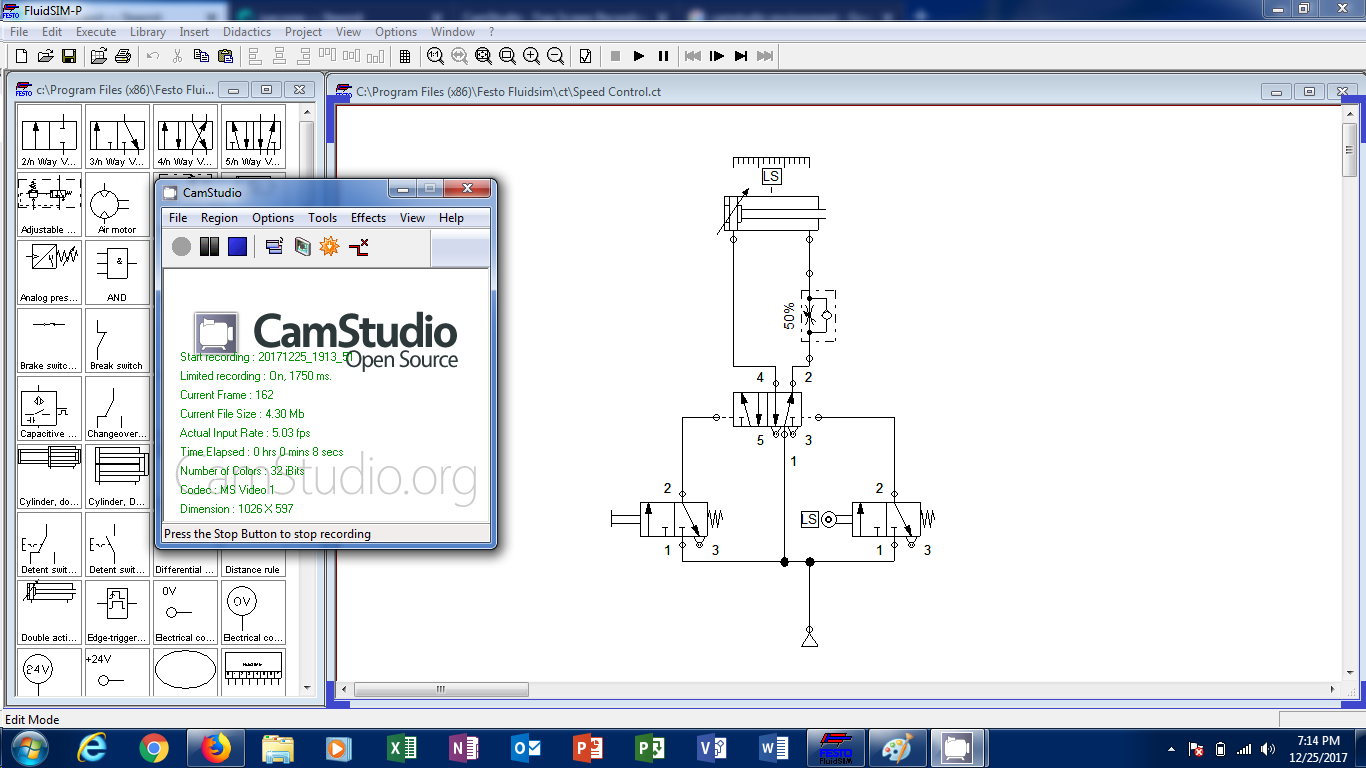Choose the Break switch component
Image resolution: width=1366 pixels, height=768 pixels.
click(x=117, y=341)
